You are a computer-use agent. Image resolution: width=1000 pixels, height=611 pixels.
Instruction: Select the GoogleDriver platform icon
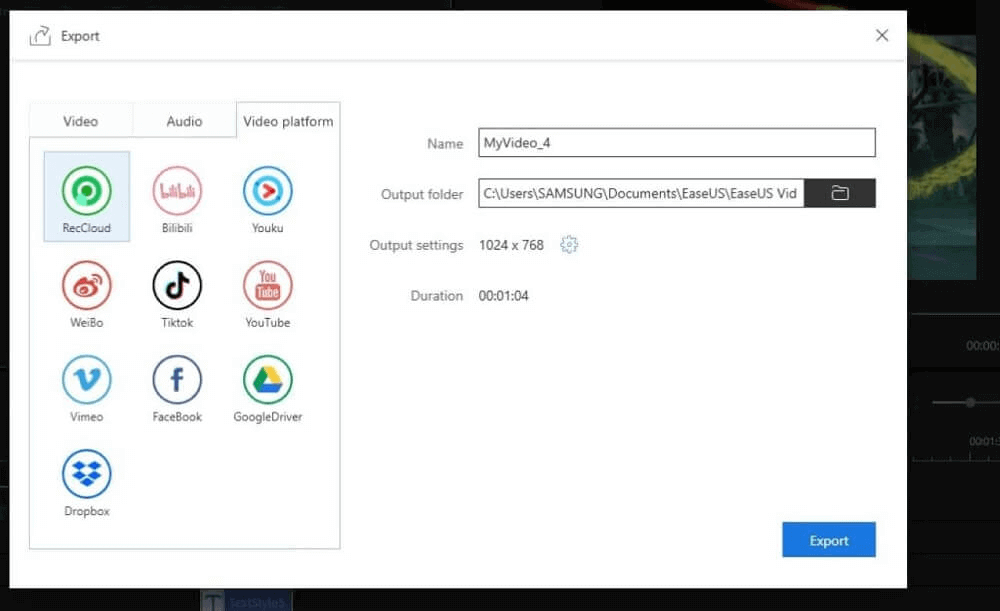coord(267,380)
